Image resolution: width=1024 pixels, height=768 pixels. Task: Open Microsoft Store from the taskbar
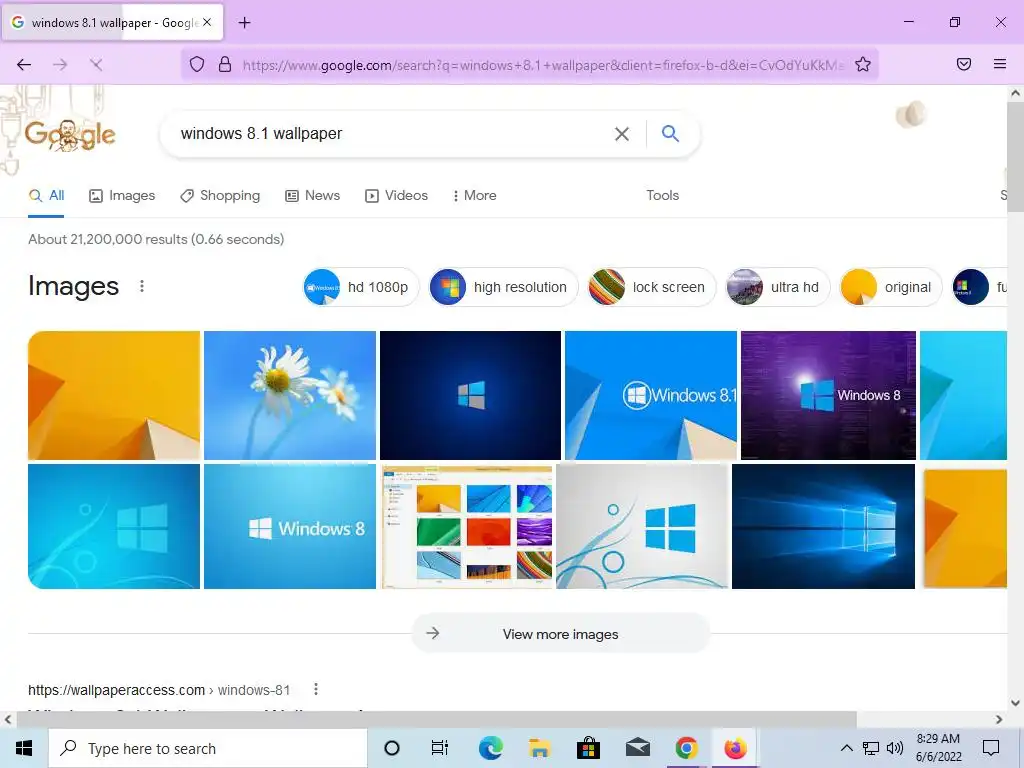pyautogui.click(x=588, y=748)
